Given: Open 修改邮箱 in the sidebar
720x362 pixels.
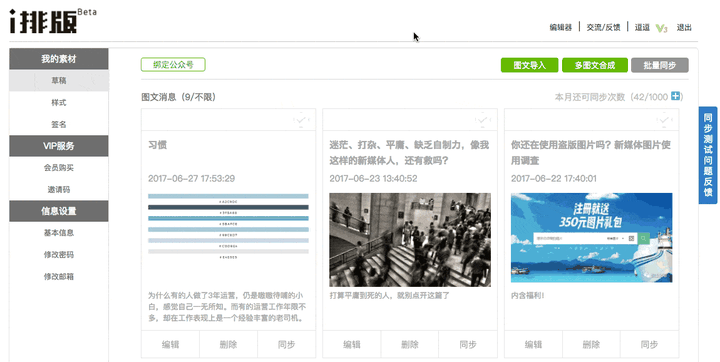Looking at the screenshot, I should (59, 277).
